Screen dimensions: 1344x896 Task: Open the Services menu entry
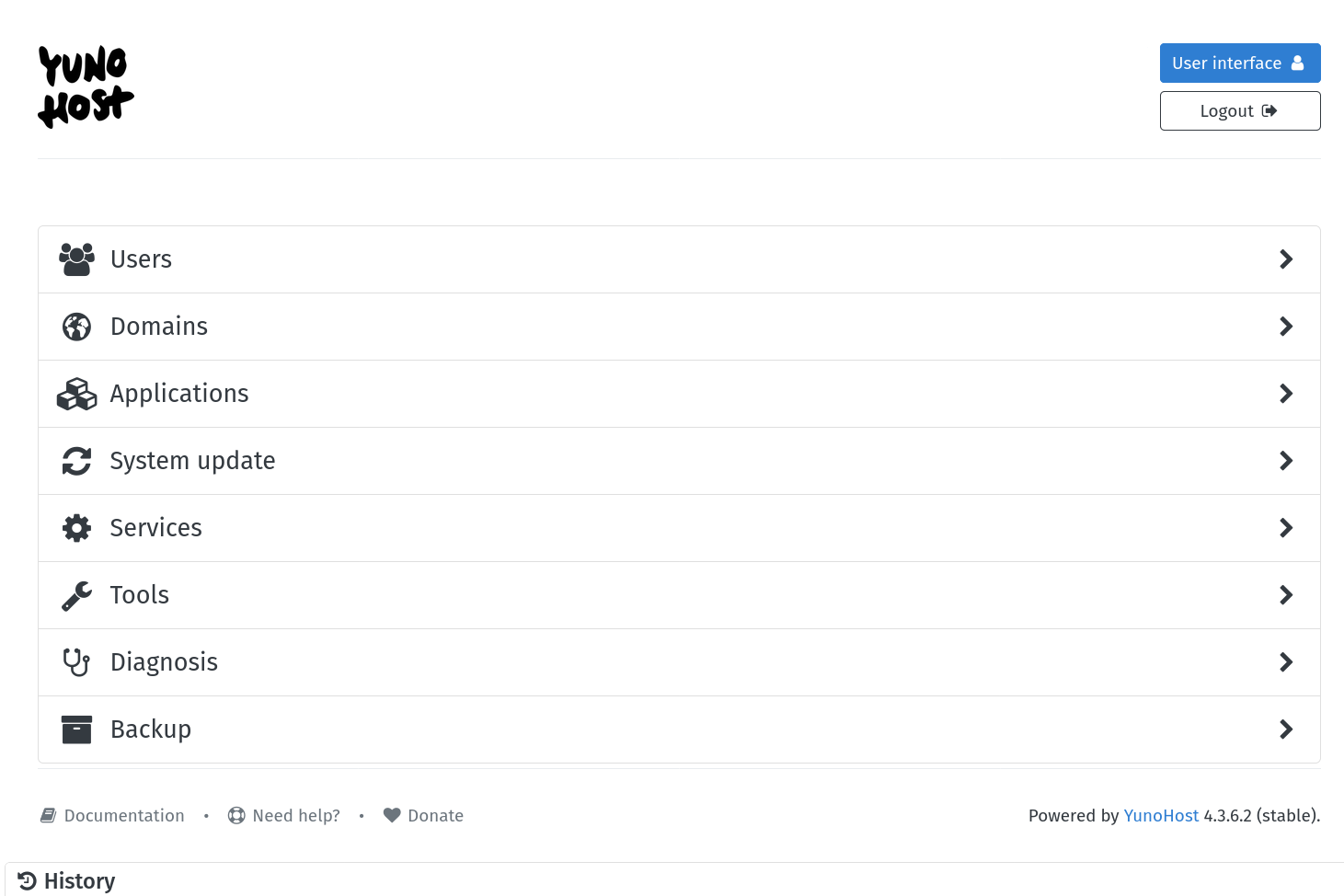click(x=155, y=528)
